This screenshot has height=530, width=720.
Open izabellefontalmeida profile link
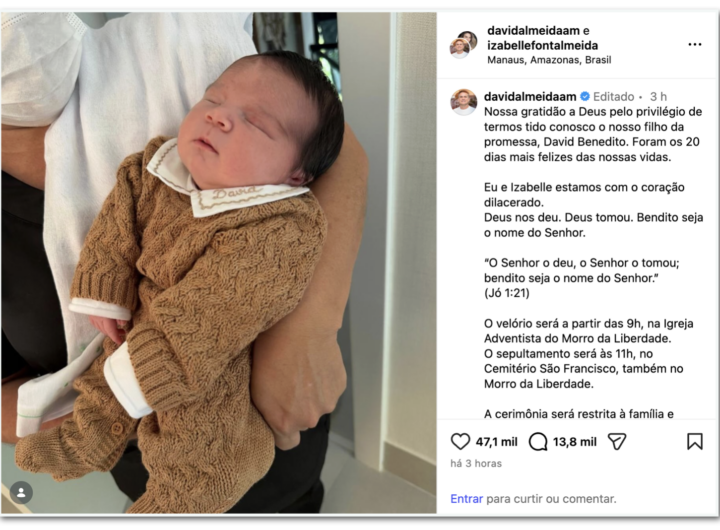tap(542, 45)
